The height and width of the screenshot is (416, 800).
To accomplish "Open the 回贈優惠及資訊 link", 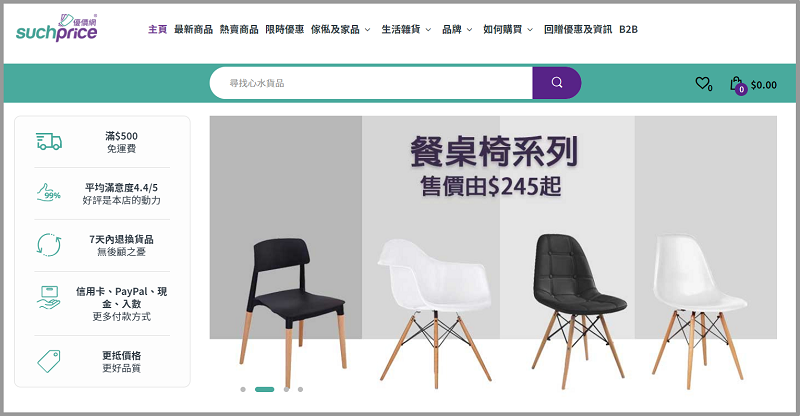I will (578, 30).
